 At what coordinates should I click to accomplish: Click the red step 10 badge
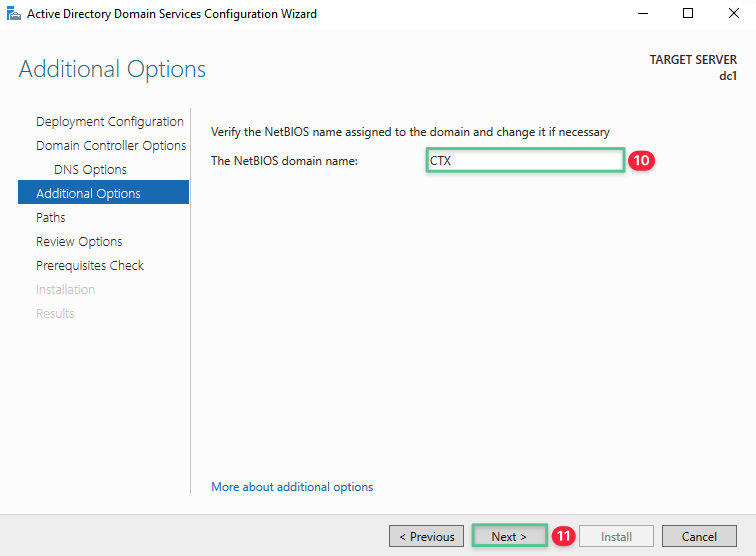(x=641, y=161)
